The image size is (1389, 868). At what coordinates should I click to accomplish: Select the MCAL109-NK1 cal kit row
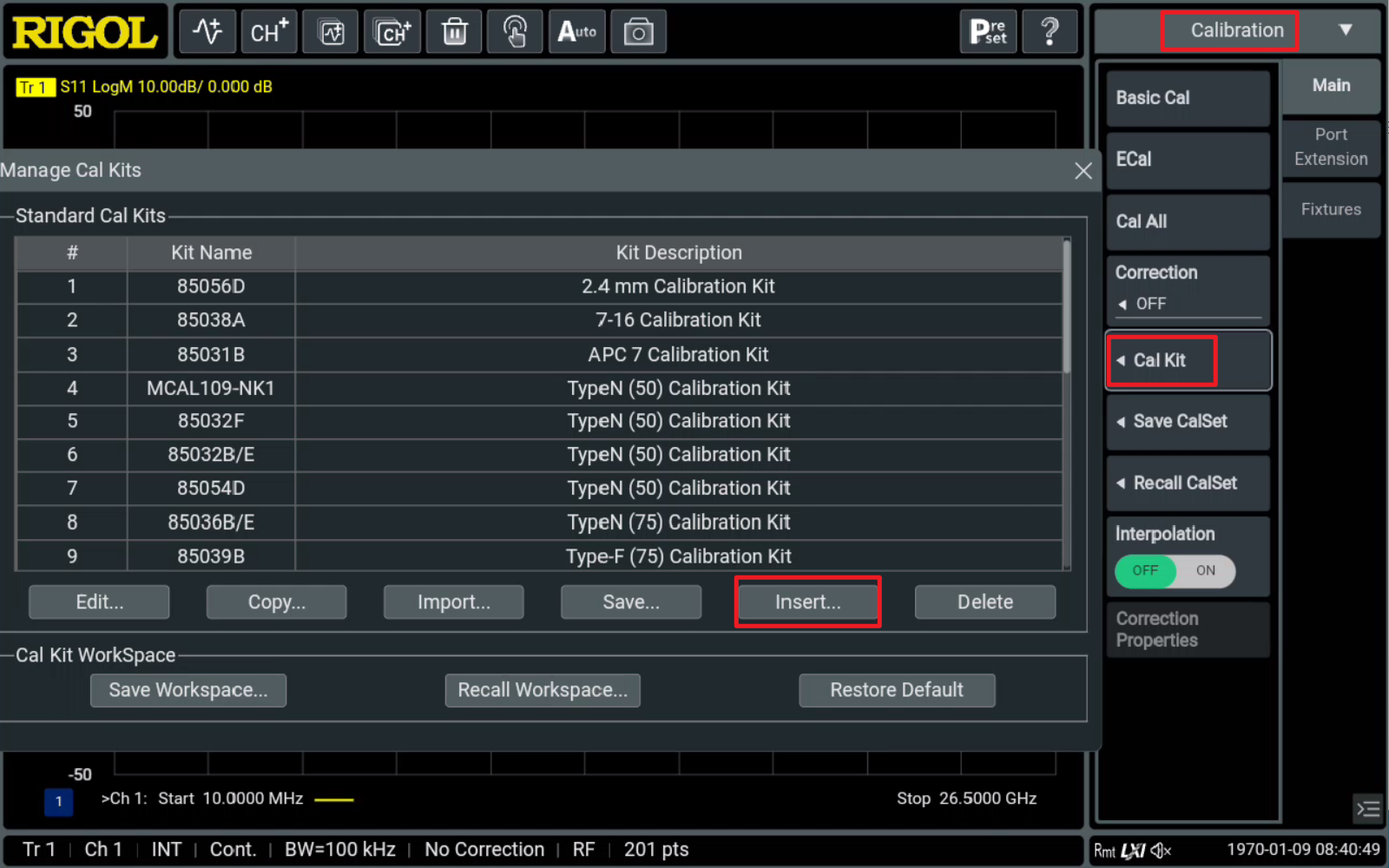pyautogui.click(x=539, y=388)
